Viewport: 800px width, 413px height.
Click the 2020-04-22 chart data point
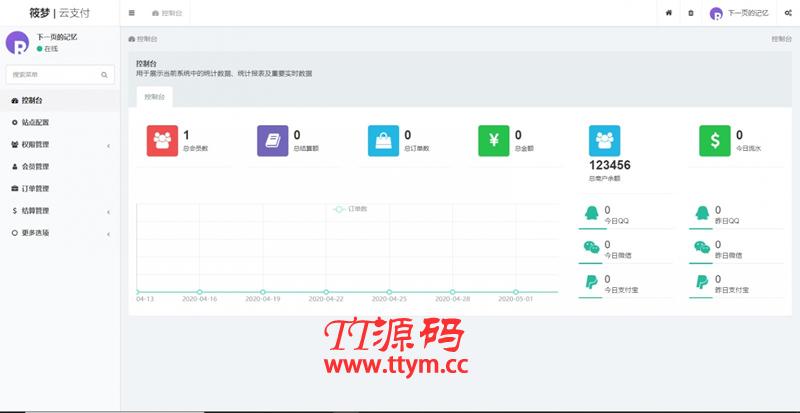(x=326, y=292)
